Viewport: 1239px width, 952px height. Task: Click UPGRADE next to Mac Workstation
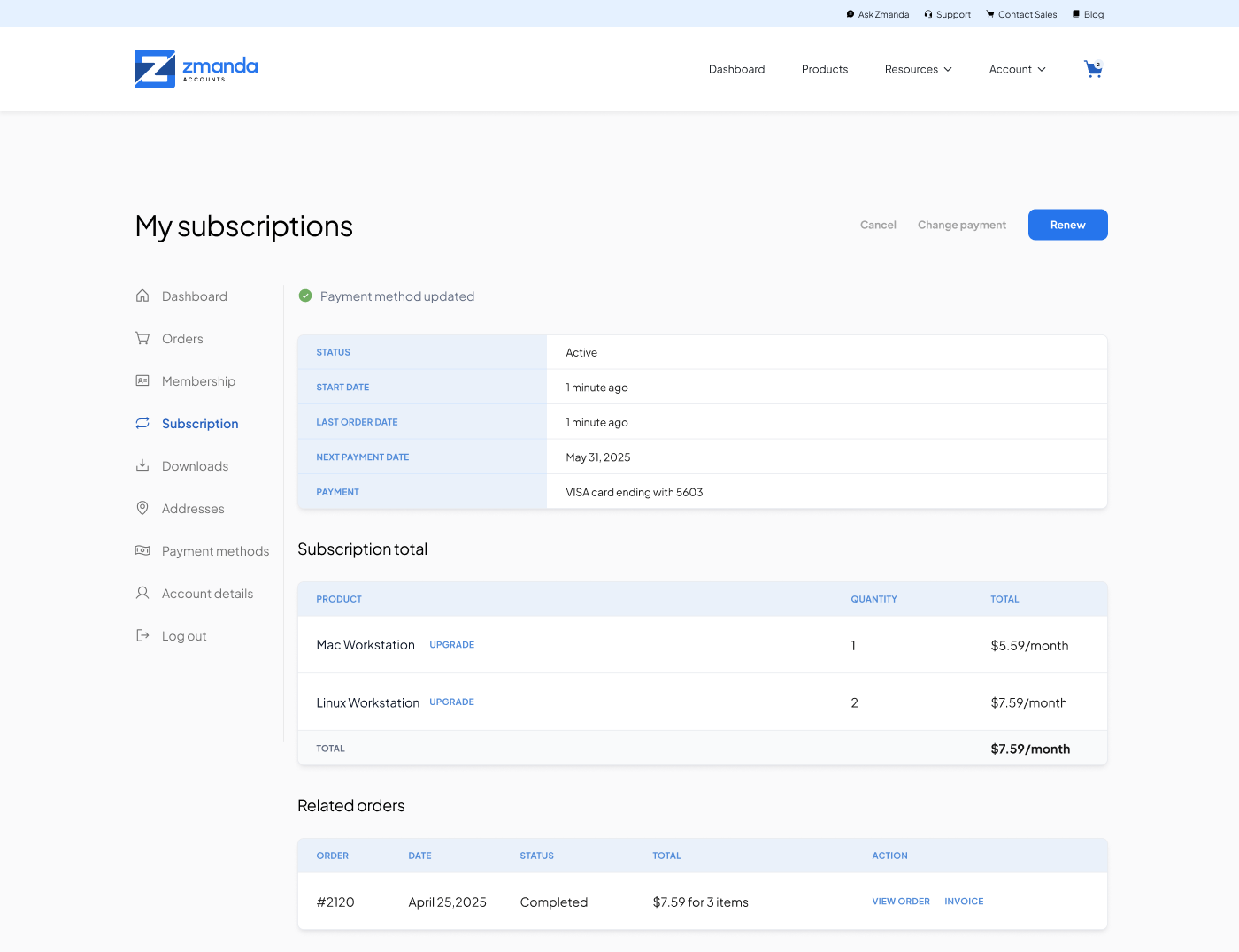coord(452,645)
